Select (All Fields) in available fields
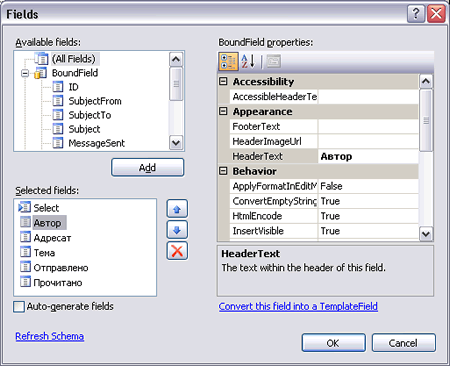 pos(74,59)
